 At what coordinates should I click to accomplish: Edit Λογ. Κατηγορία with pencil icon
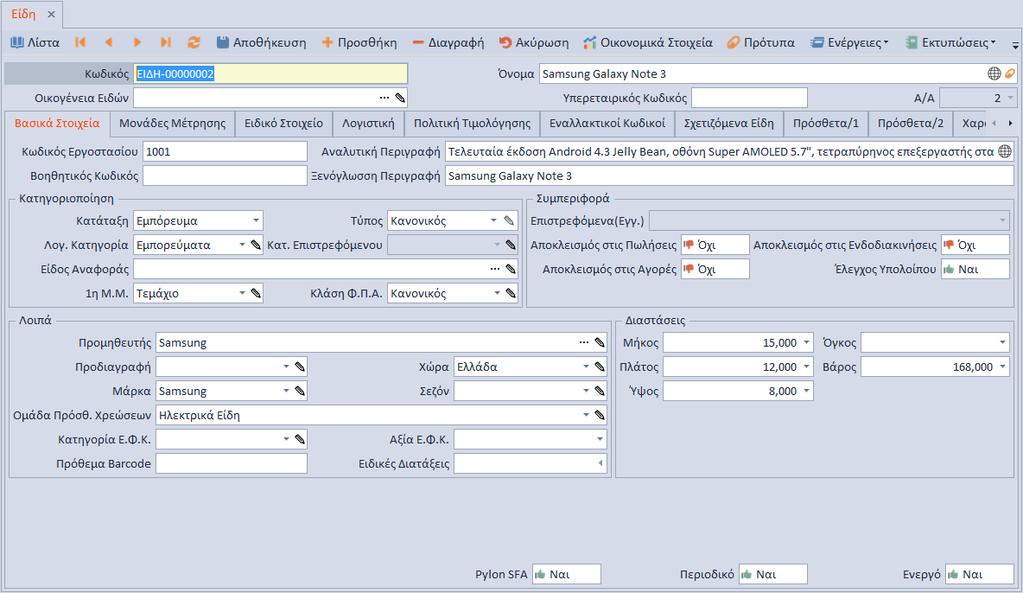click(256, 245)
